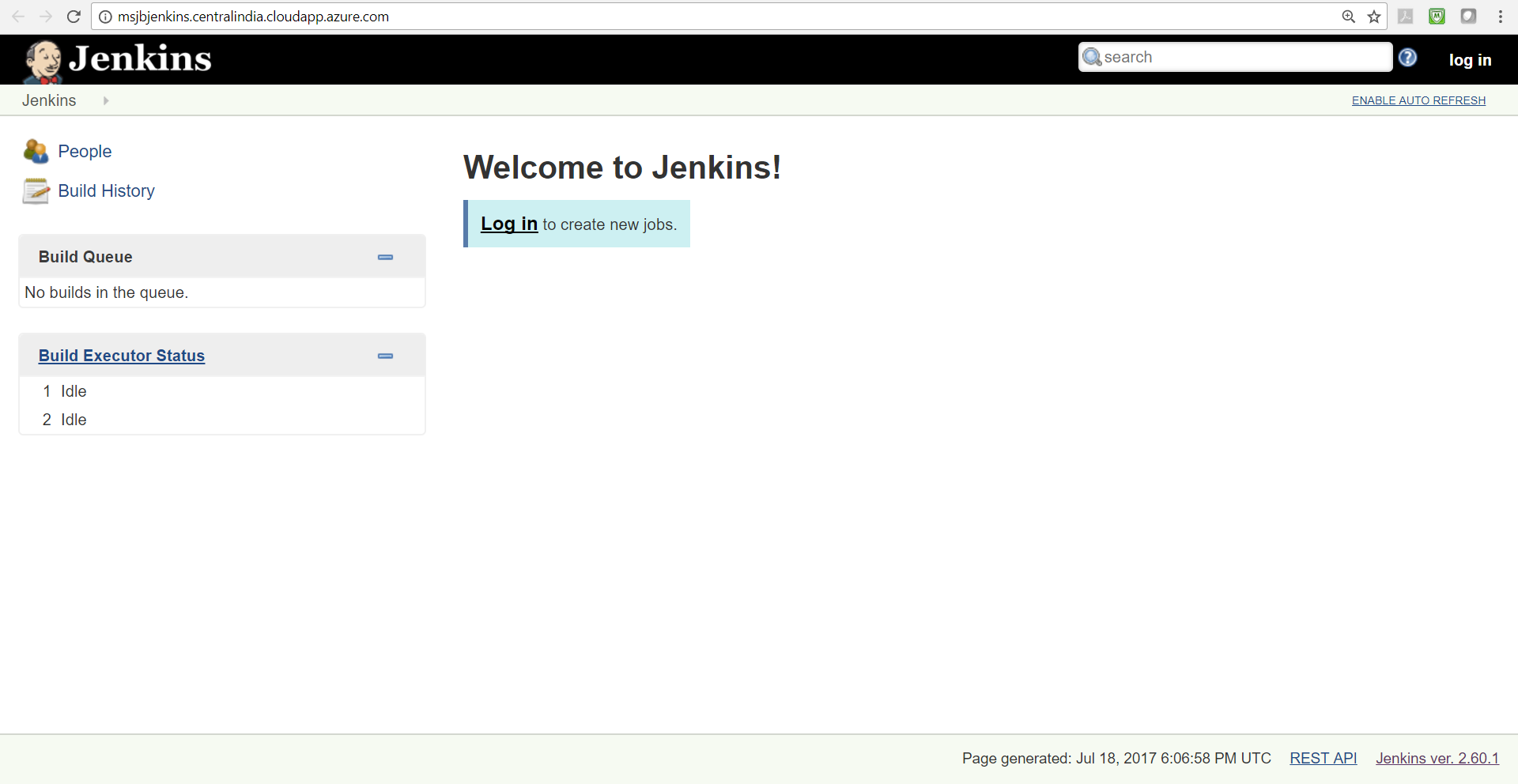Viewport: 1518px width, 784px height.
Task: Click the Welcome to Jenkins! heading
Action: point(622,168)
